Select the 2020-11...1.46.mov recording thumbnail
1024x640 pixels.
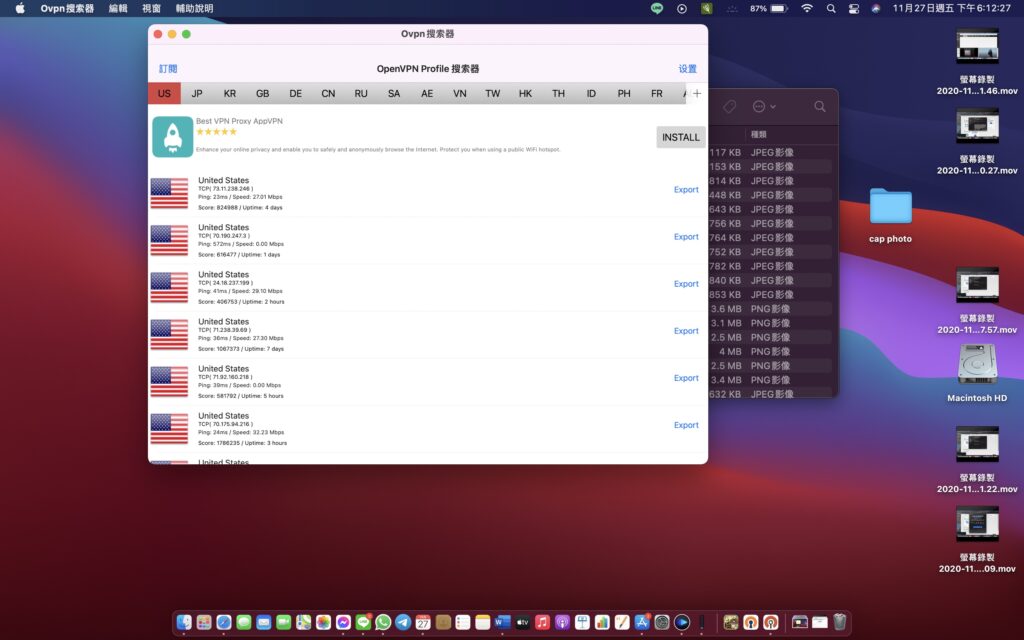point(977,46)
